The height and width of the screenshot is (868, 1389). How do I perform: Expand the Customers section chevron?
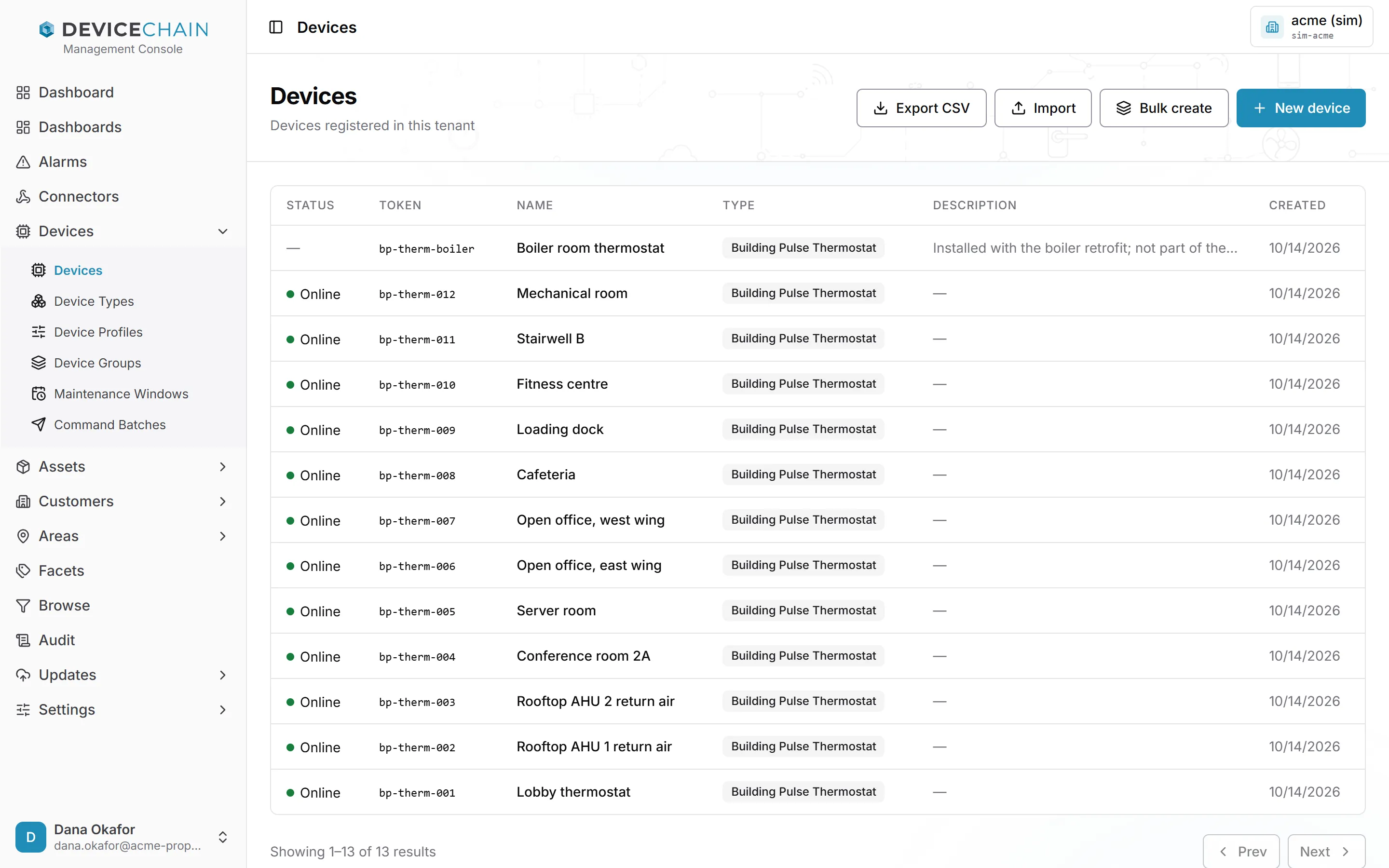click(223, 502)
